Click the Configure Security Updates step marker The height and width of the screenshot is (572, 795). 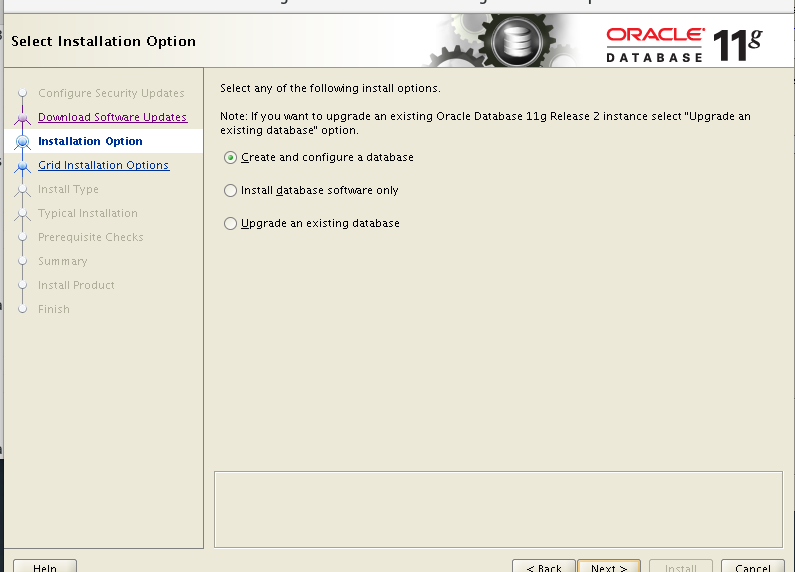22,93
